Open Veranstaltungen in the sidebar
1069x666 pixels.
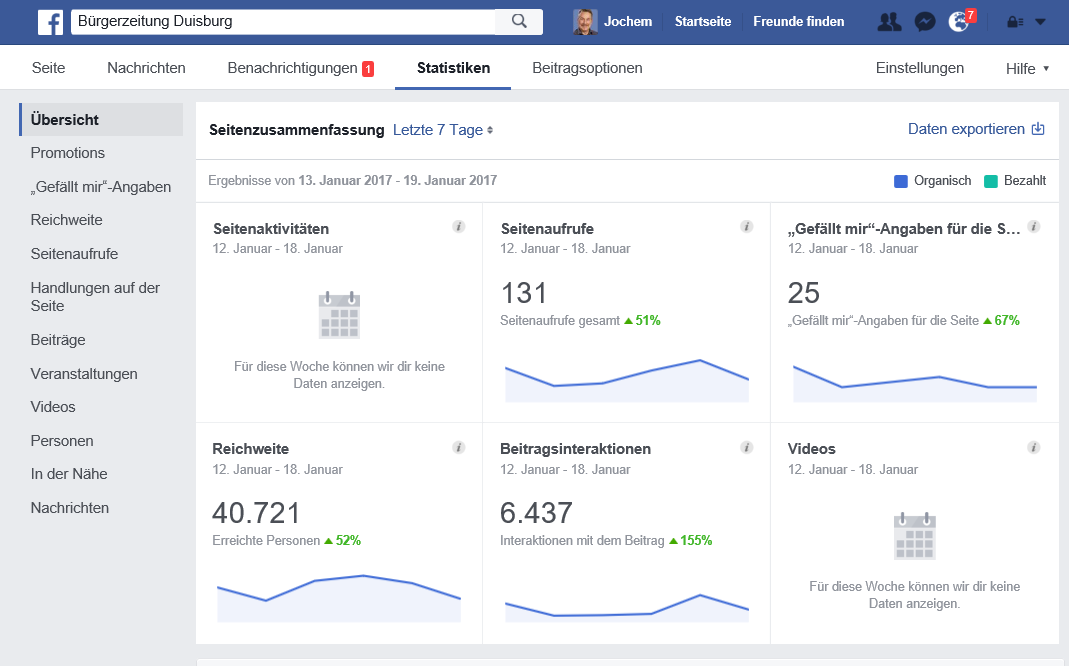tap(84, 374)
